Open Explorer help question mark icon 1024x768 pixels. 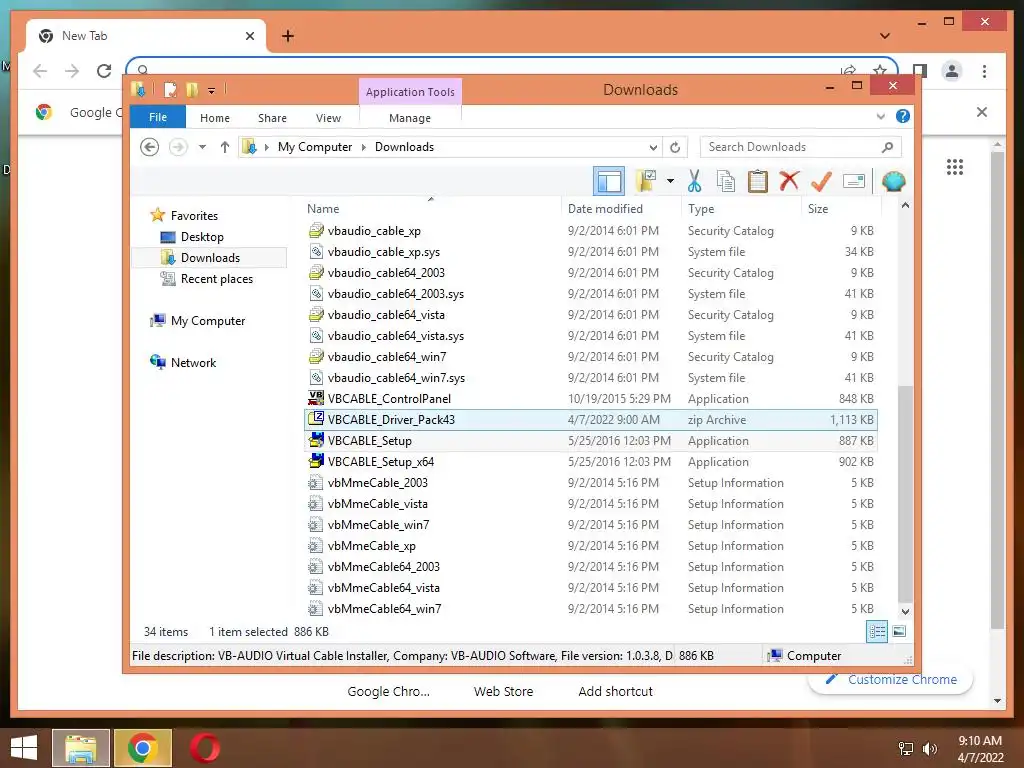pyautogui.click(x=903, y=116)
